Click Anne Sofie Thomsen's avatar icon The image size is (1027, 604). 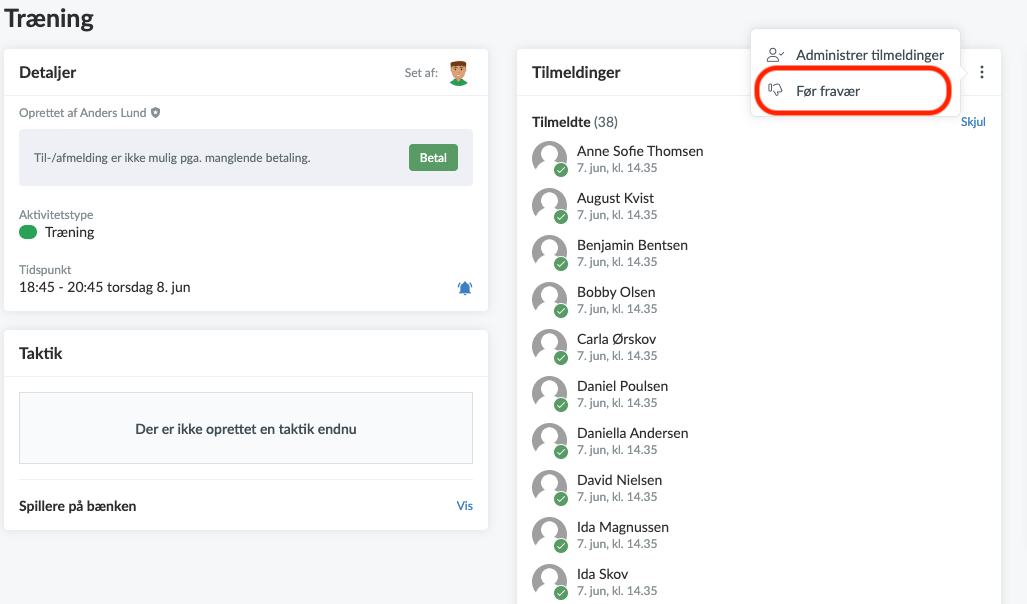coord(549,158)
